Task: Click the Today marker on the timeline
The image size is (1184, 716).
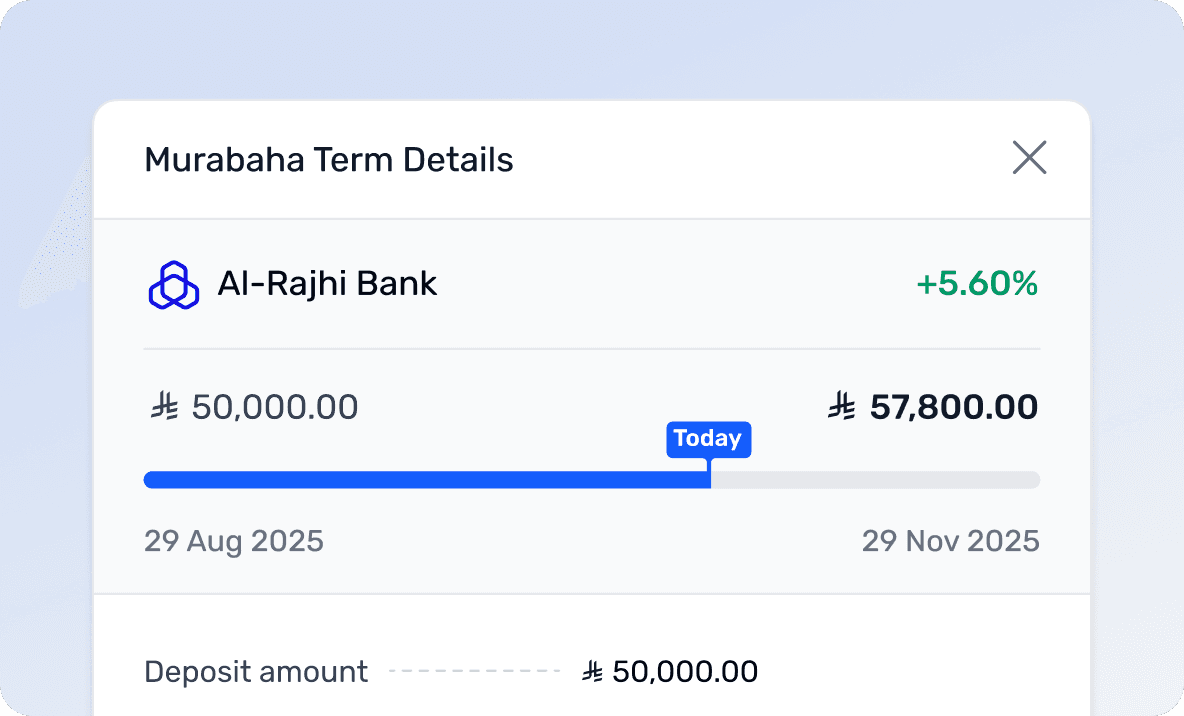Action: [708, 438]
